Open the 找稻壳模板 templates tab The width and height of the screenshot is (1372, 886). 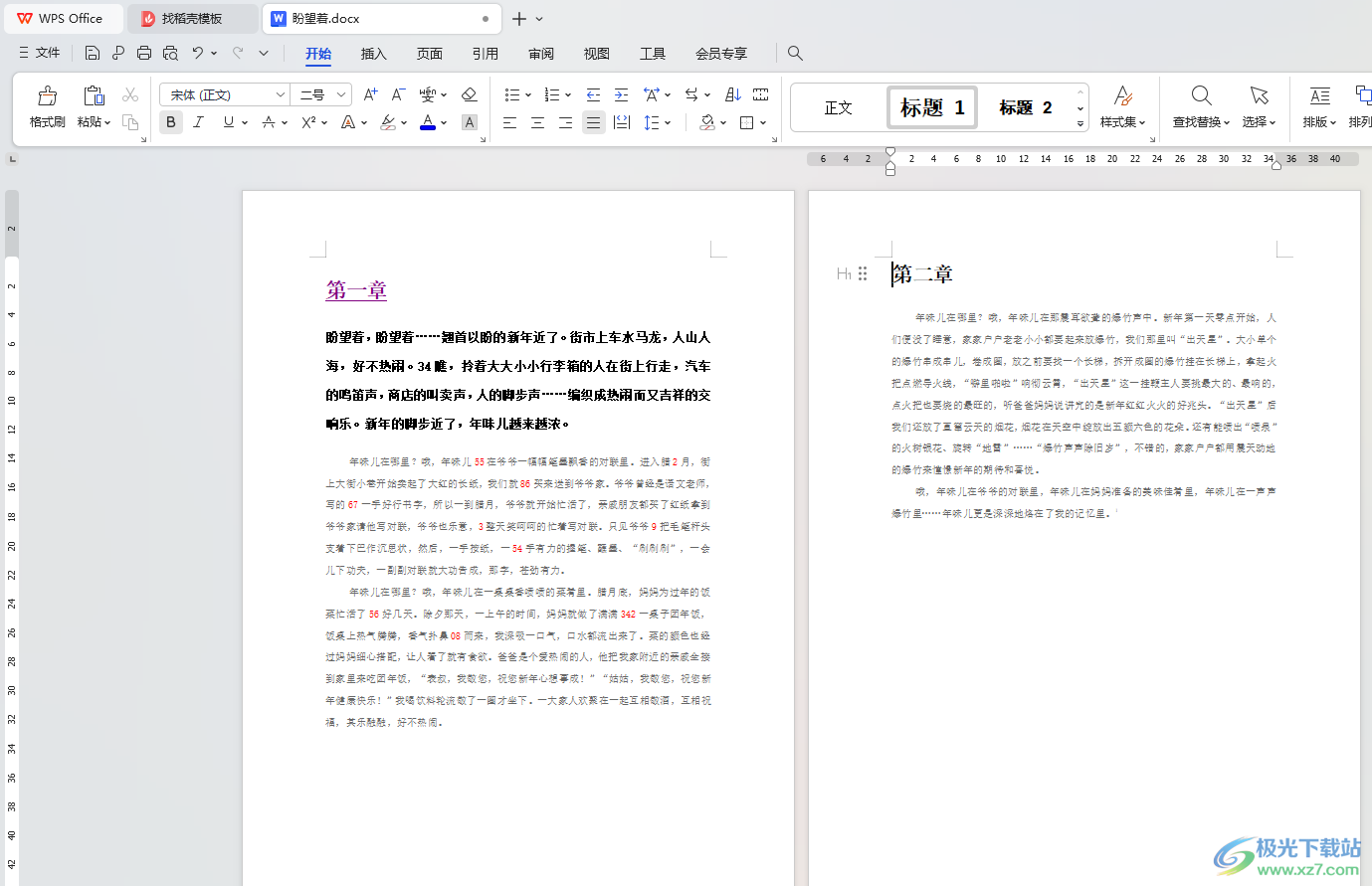pos(192,18)
